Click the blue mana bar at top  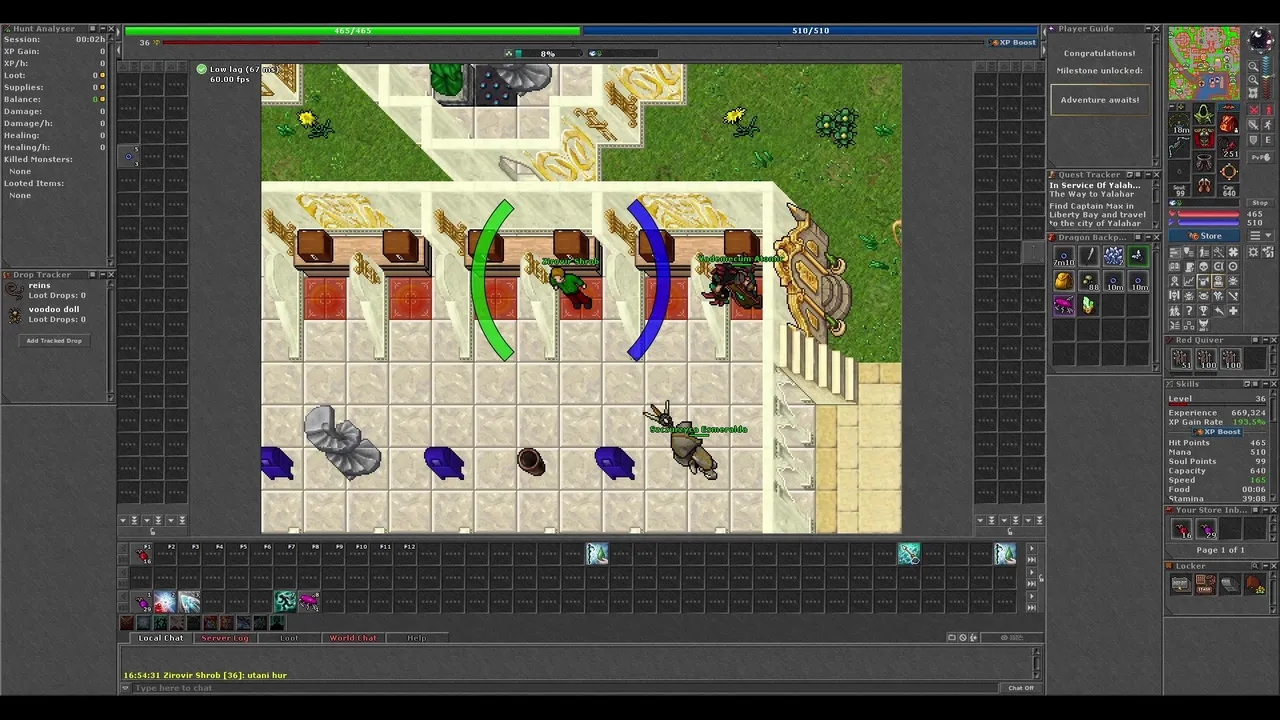pos(811,31)
